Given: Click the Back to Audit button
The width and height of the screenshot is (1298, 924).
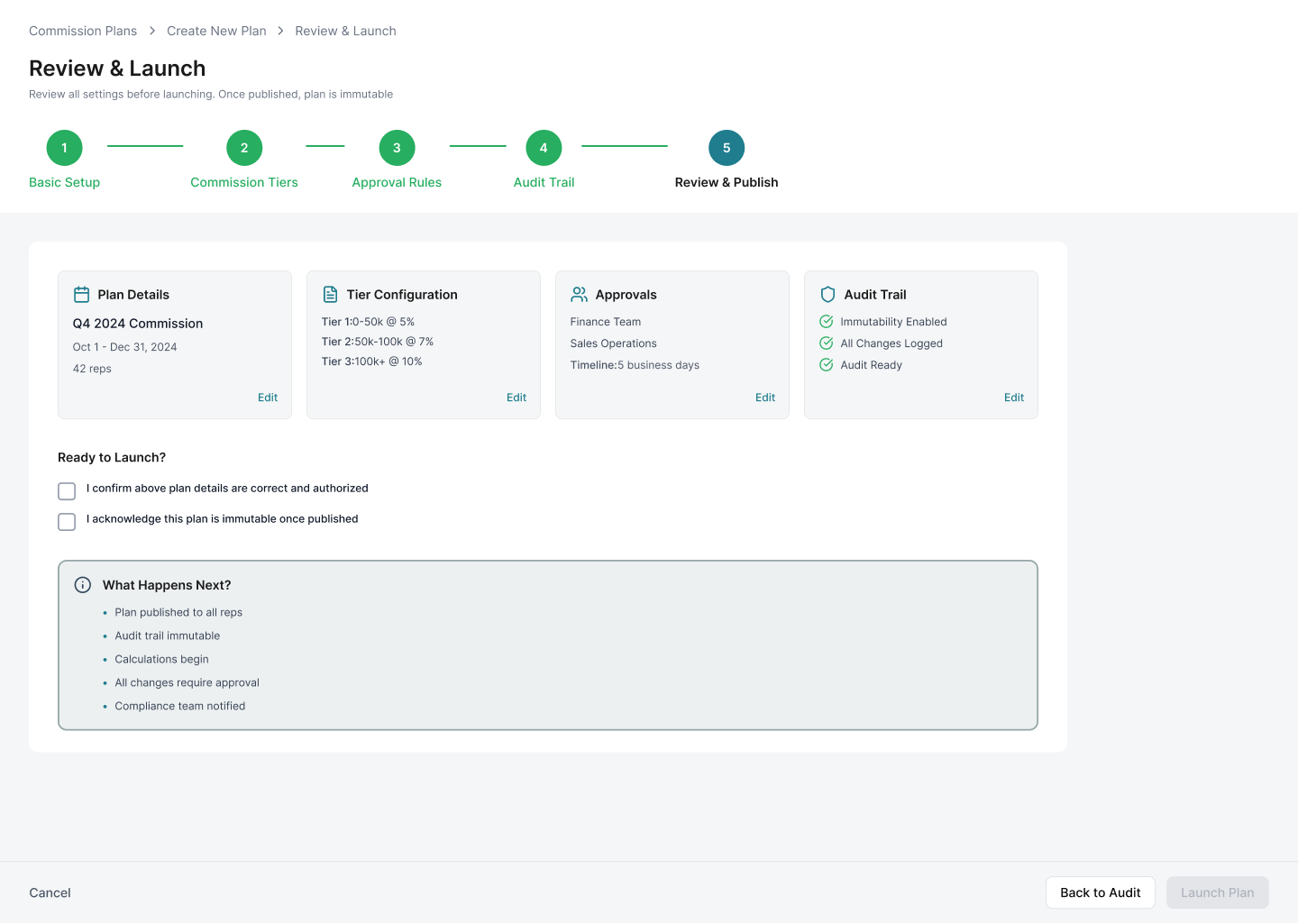Looking at the screenshot, I should pos(1101,892).
